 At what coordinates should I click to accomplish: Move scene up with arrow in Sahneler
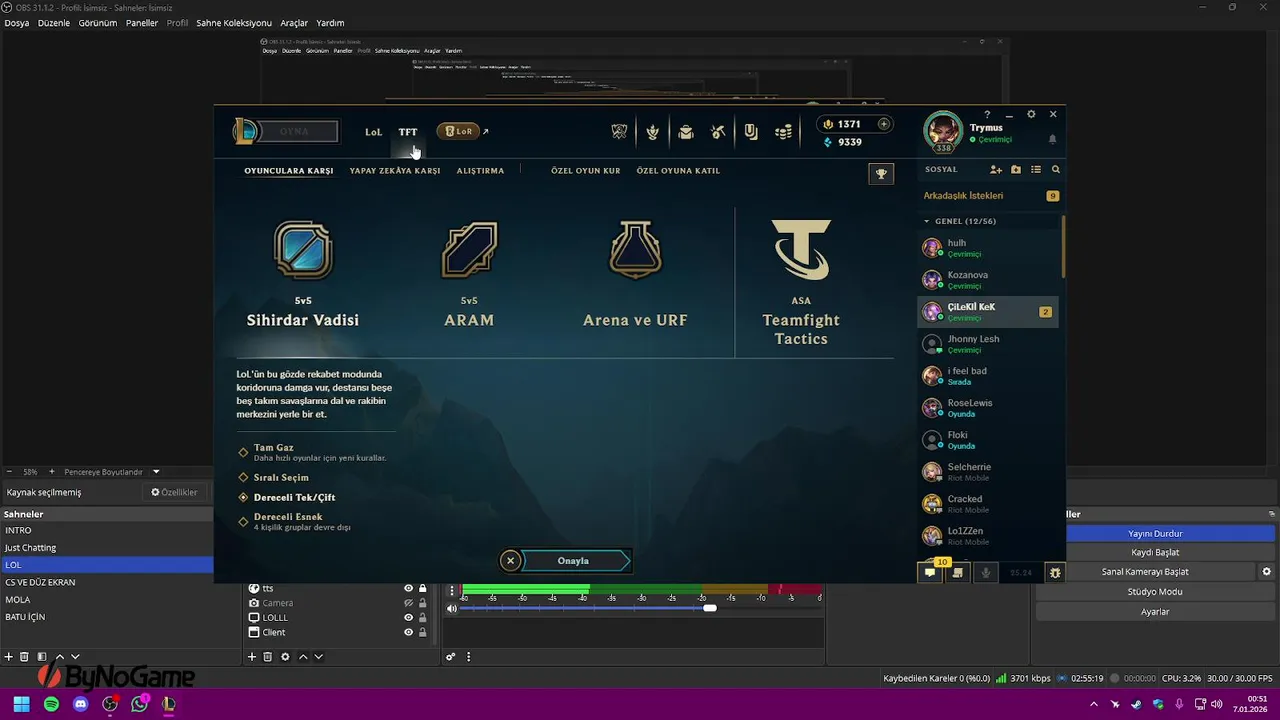[x=59, y=657]
